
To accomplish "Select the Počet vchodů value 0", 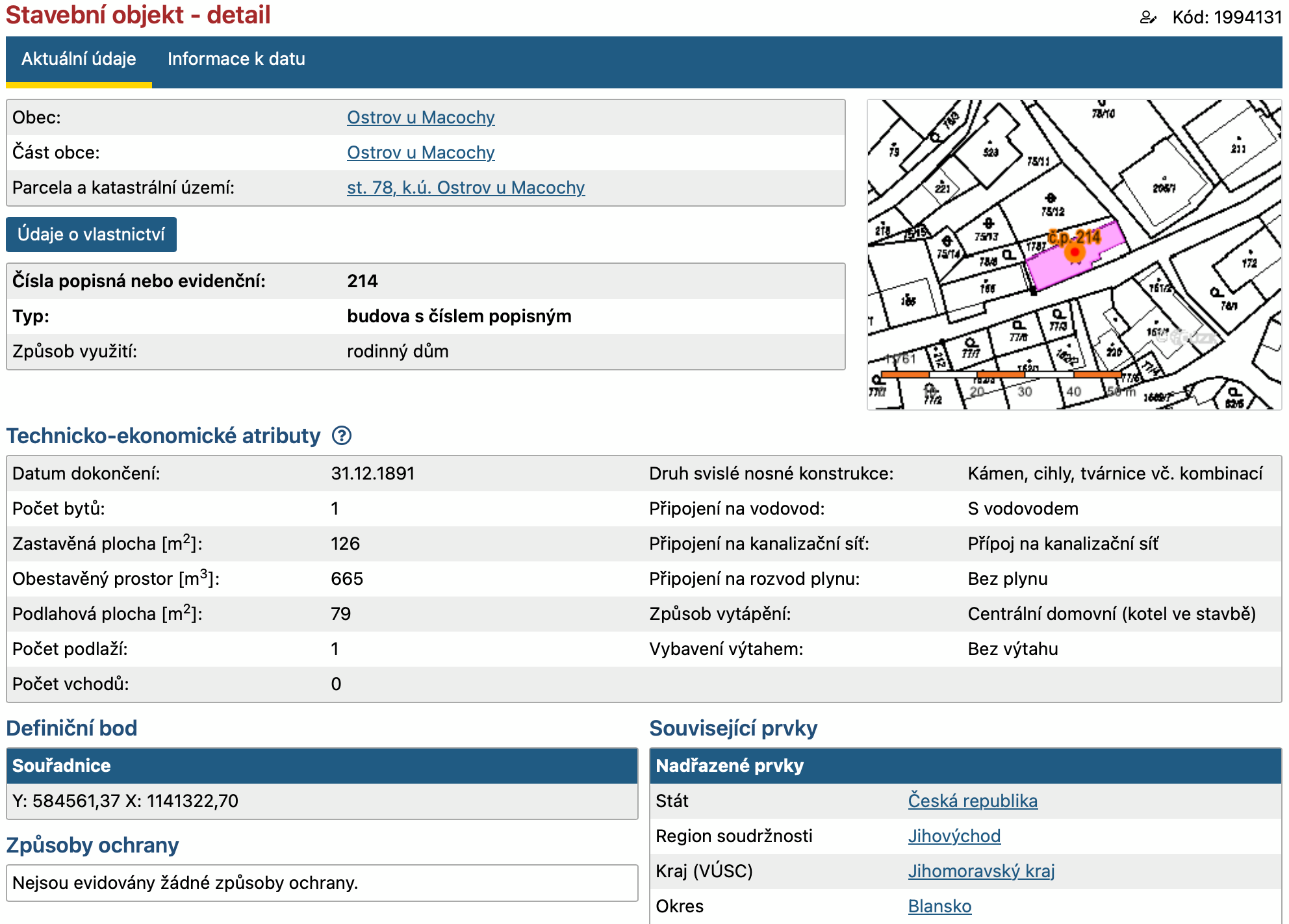I will (336, 684).
